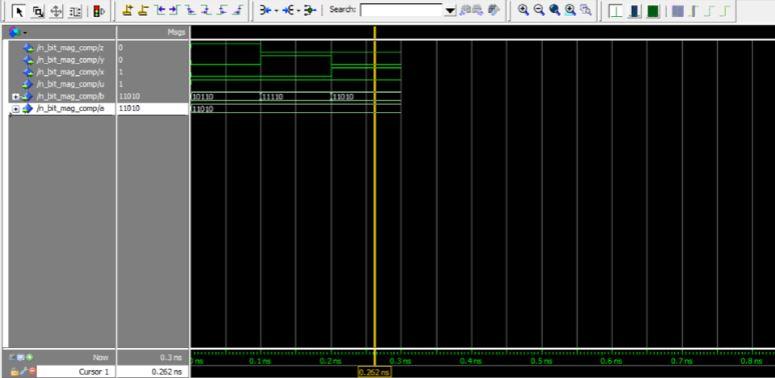This screenshot has height=378, width=775.
Task: Click the Zoom Out magnifier icon
Action: (x=539, y=10)
